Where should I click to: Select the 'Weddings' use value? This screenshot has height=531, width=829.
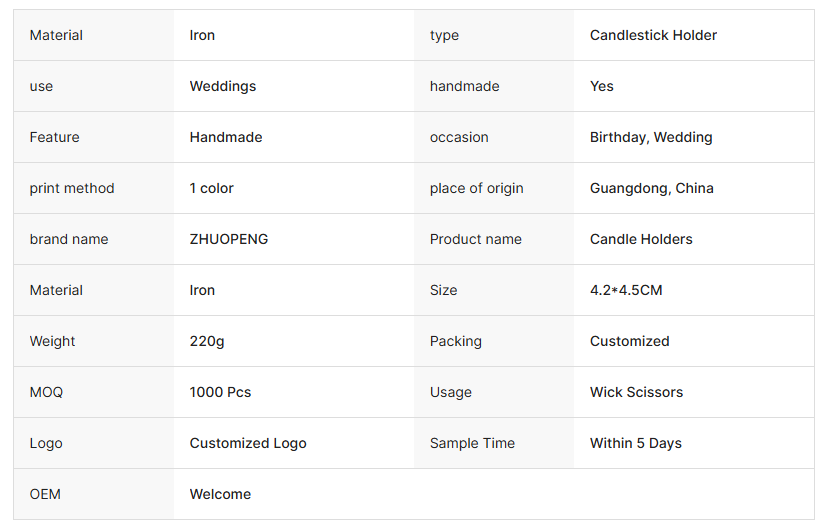pyautogui.click(x=223, y=86)
